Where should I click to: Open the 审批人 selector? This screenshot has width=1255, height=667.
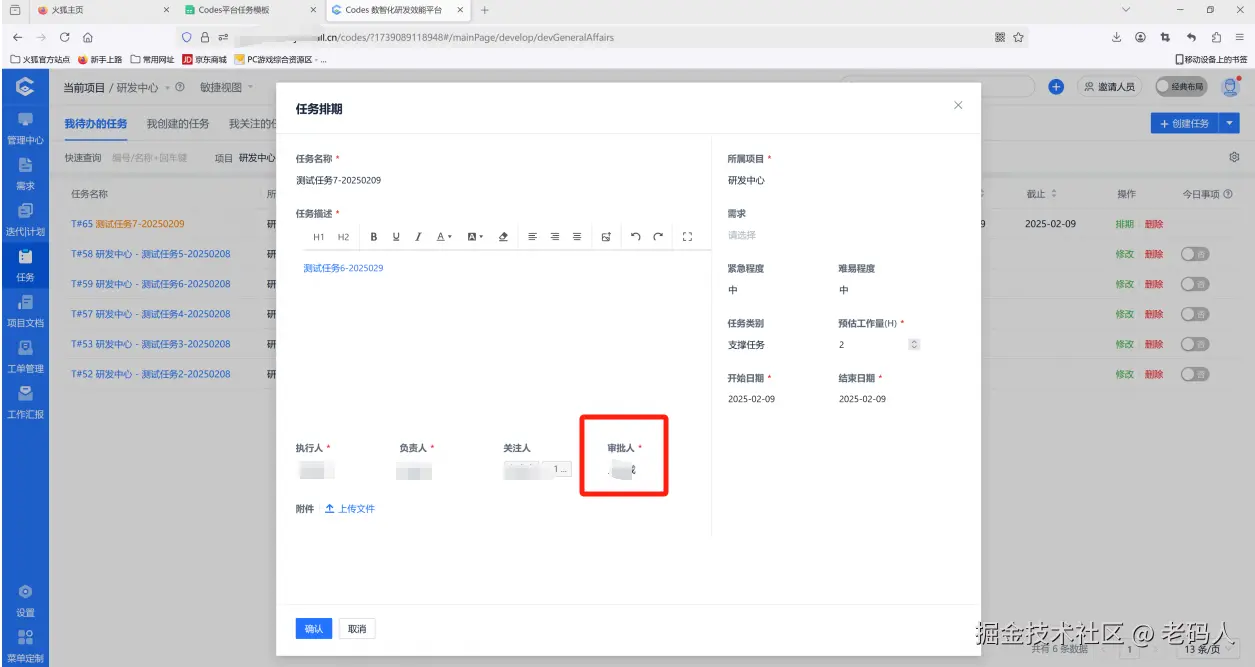point(624,469)
